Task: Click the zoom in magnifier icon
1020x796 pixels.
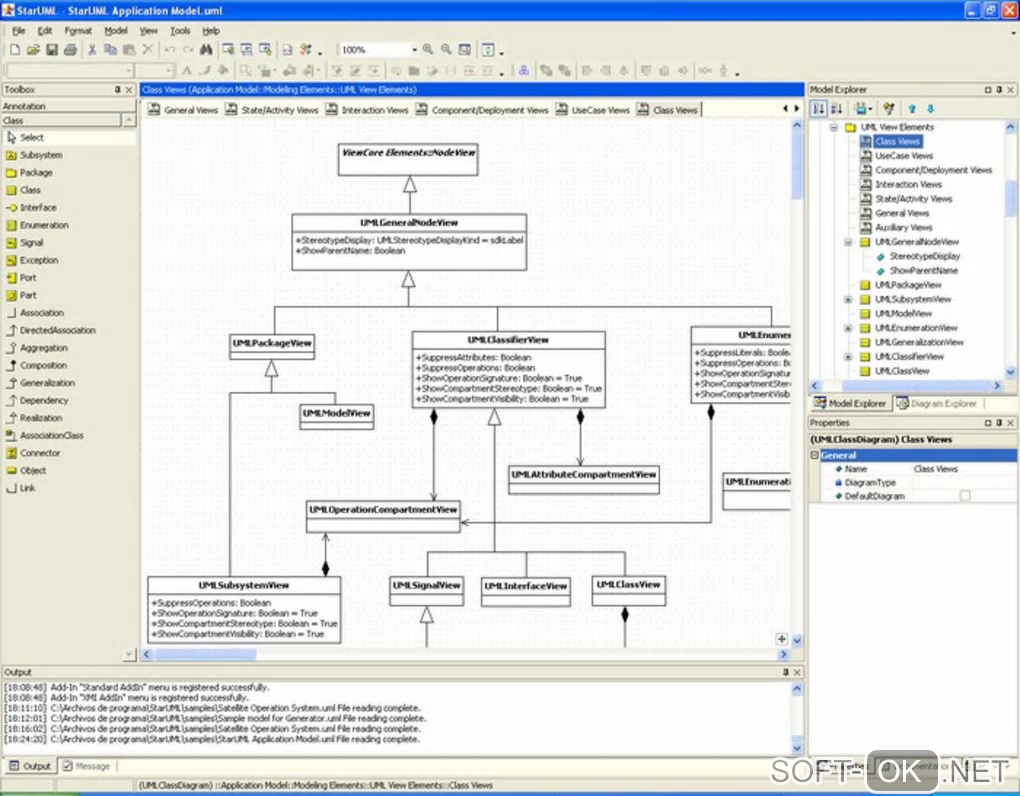Action: point(428,49)
